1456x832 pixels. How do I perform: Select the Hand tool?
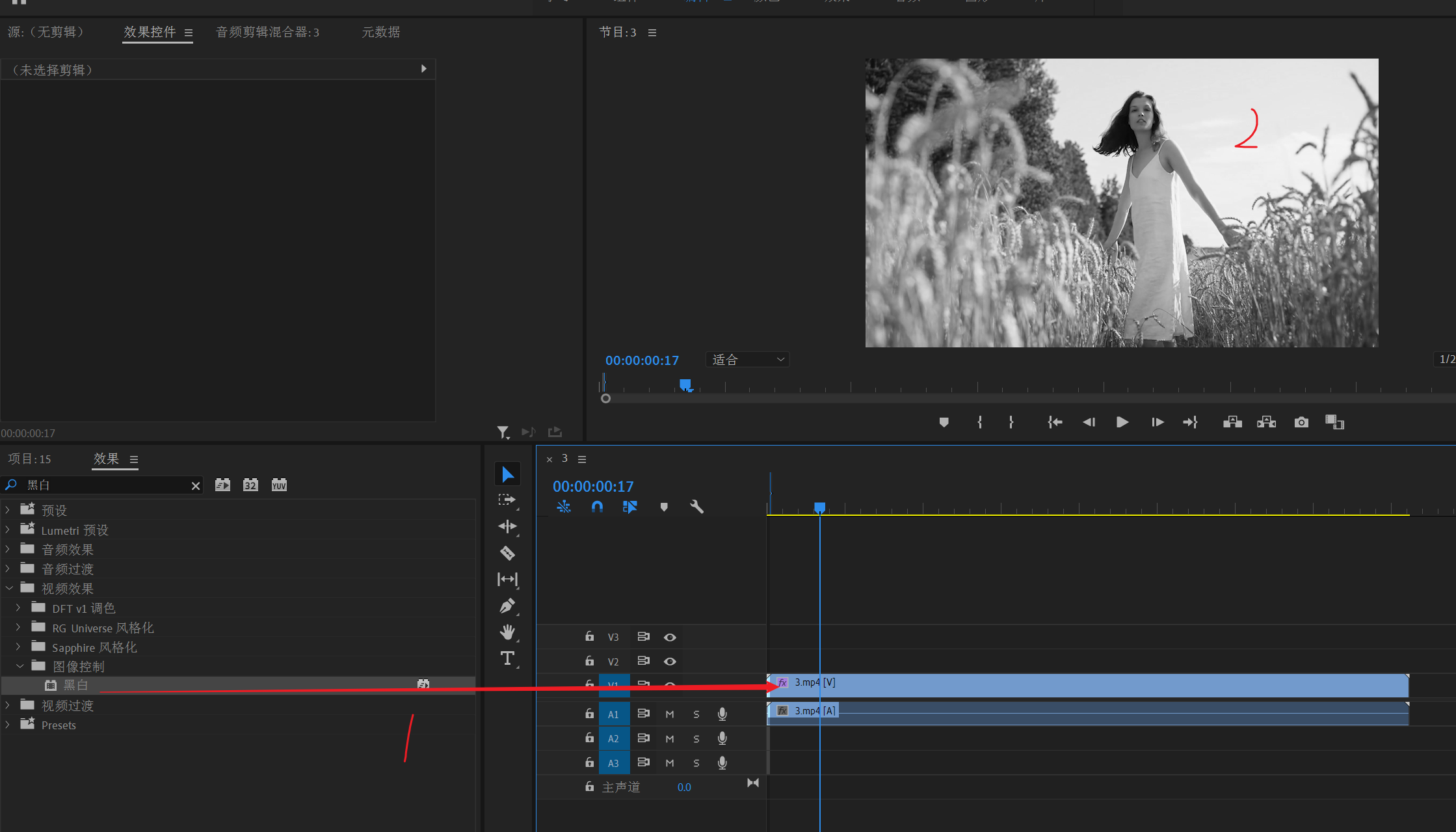[507, 632]
